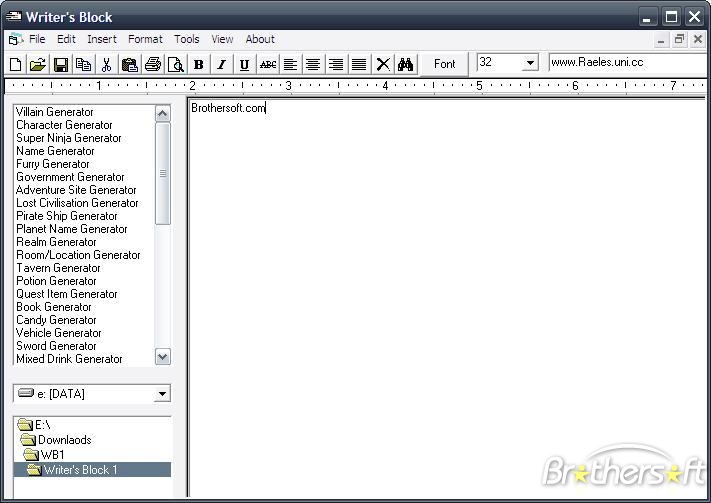Screen dimensions: 711x503
Task: Toggle Strikethrough ABC formatting
Action: pos(268,65)
